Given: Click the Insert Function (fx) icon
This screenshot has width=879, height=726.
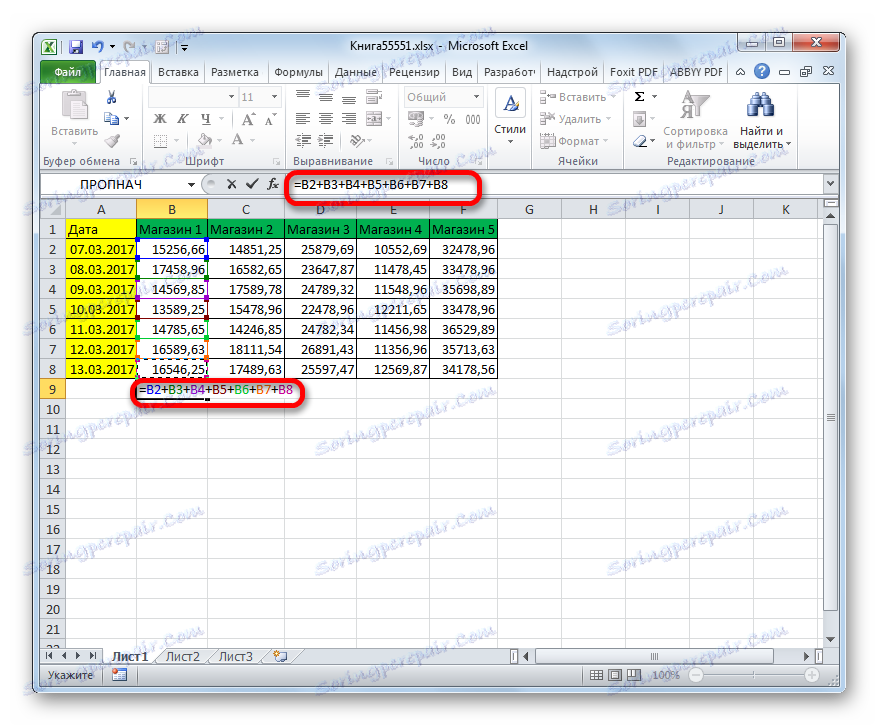Looking at the screenshot, I should click(273, 184).
